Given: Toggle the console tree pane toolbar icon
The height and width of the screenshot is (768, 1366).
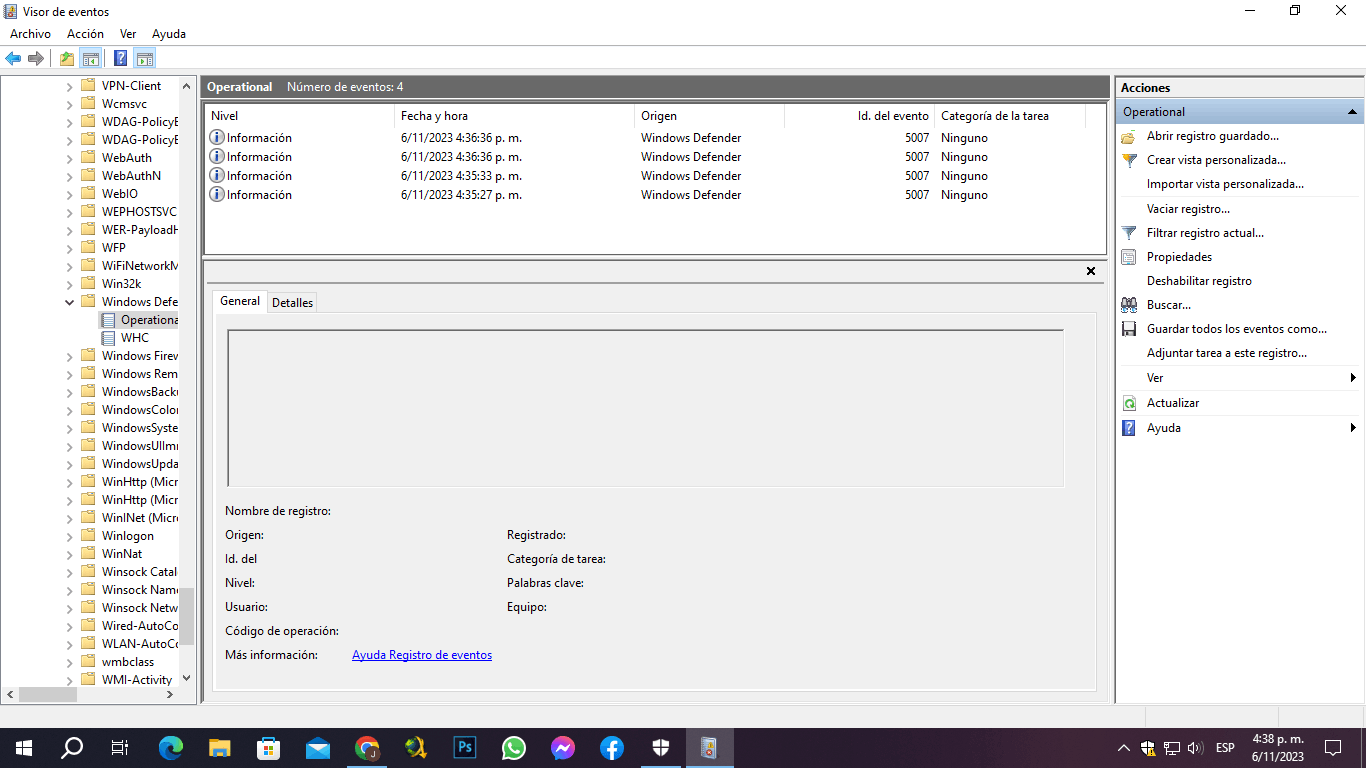Looking at the screenshot, I should [90, 58].
